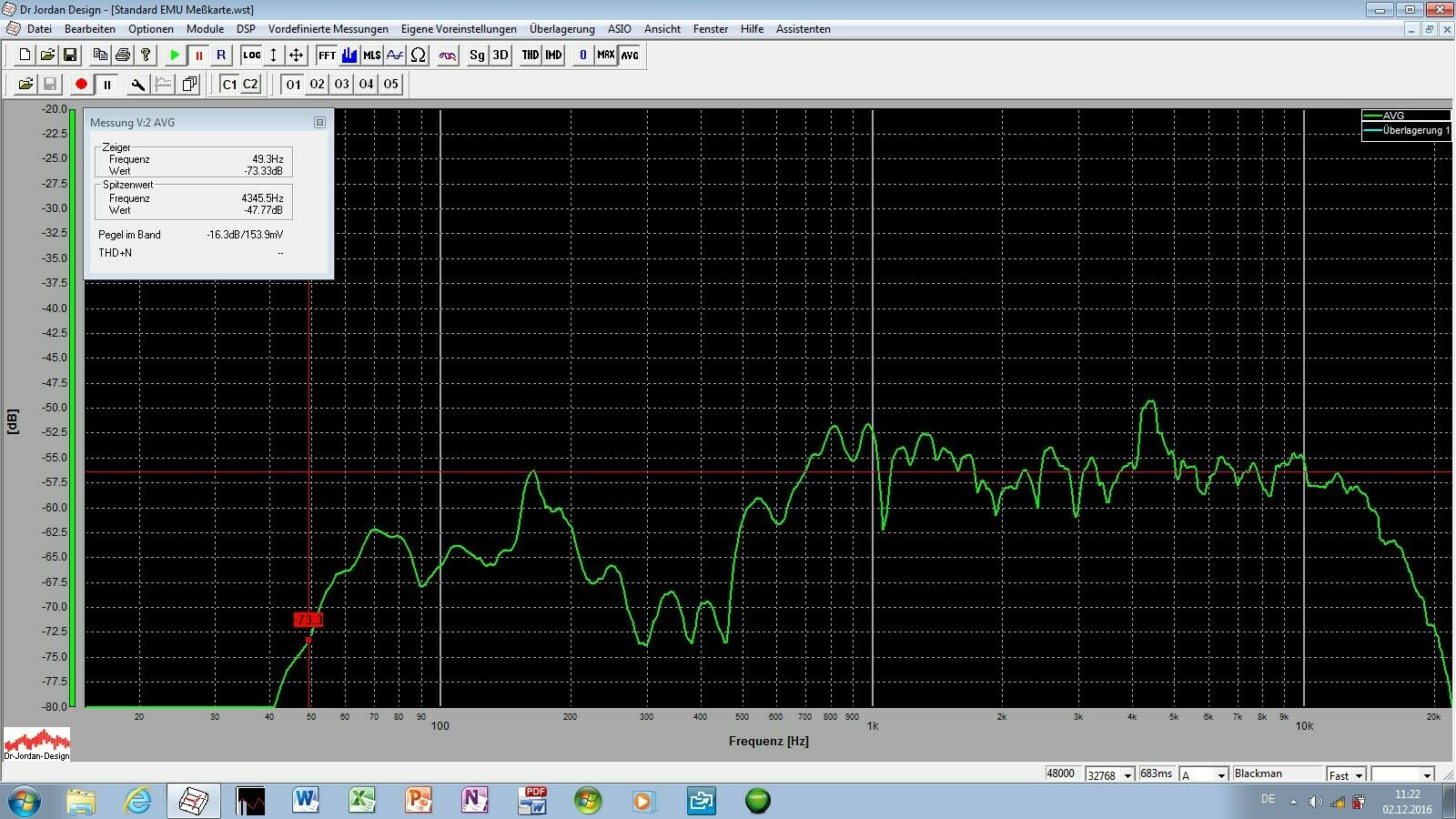Viewport: 1456px width, 819px height.
Task: Toggle the LOG axis button
Action: [251, 56]
